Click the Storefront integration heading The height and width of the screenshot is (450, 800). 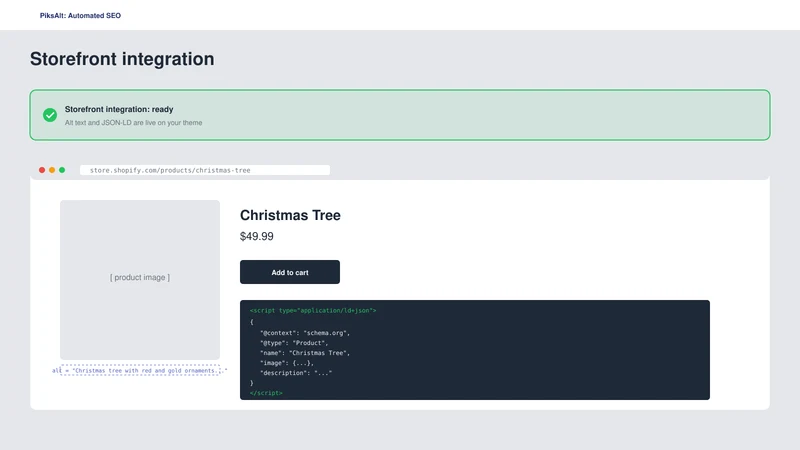pos(122,59)
